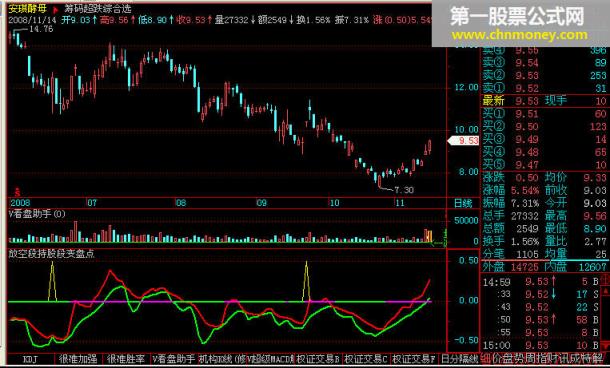
Task: Open the 很准胜率 indicator tab
Action: (126, 359)
